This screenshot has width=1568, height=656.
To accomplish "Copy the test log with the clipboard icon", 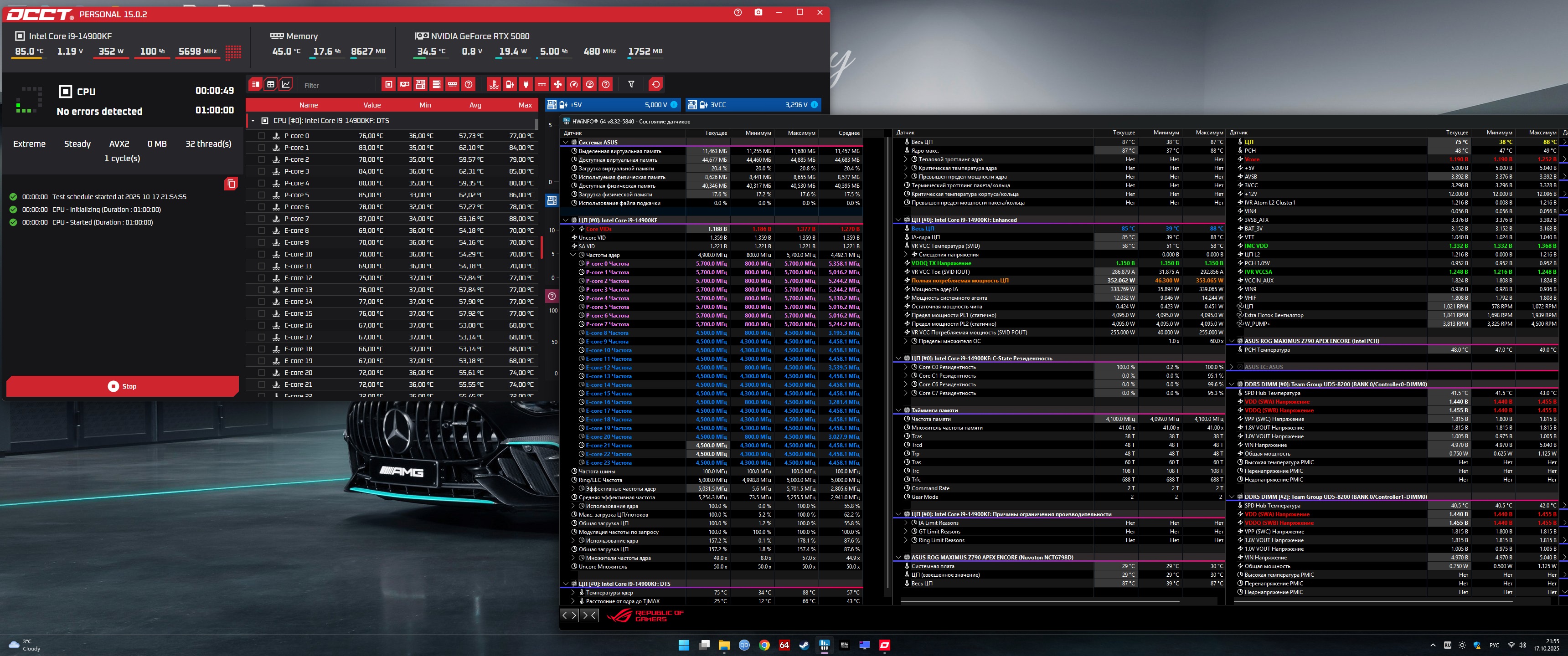I will pos(231,184).
